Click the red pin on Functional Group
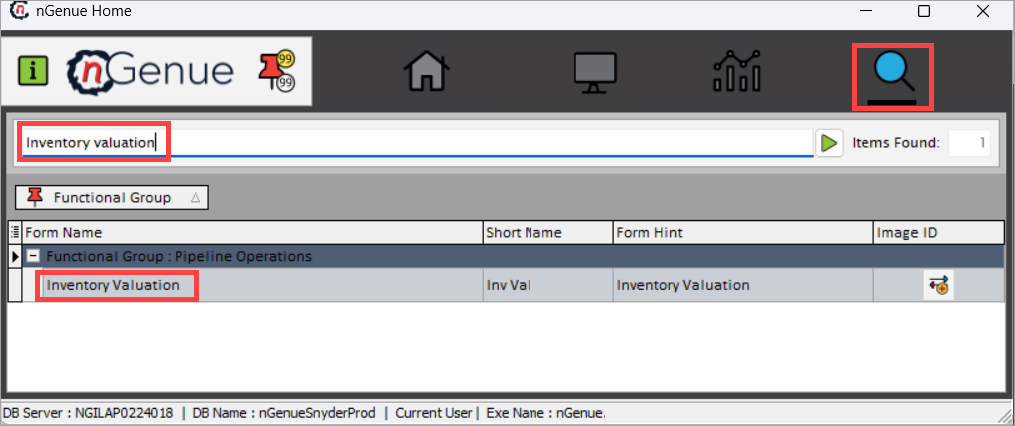Image resolution: width=1015 pixels, height=426 pixels. (x=36, y=198)
